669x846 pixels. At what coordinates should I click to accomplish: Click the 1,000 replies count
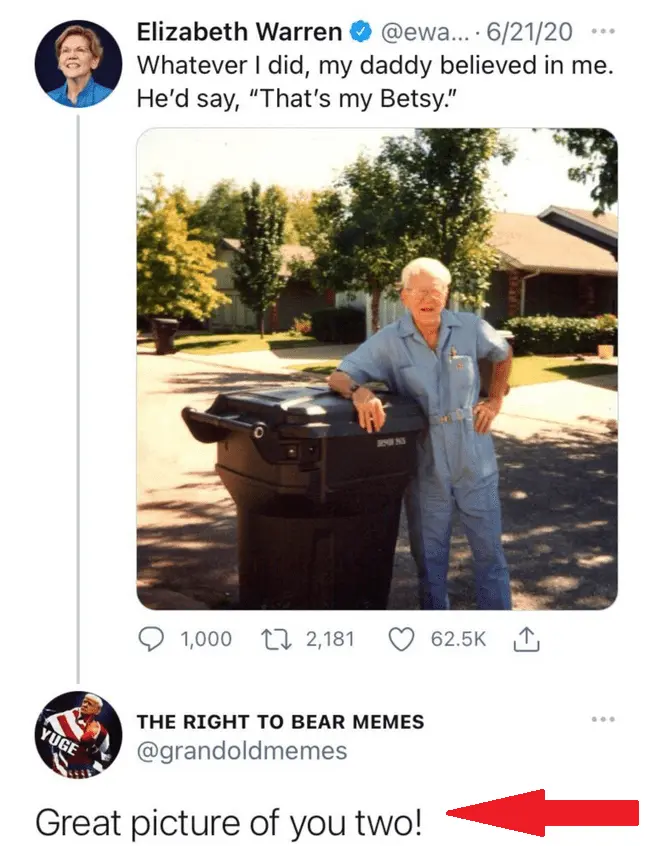pyautogui.click(x=204, y=639)
